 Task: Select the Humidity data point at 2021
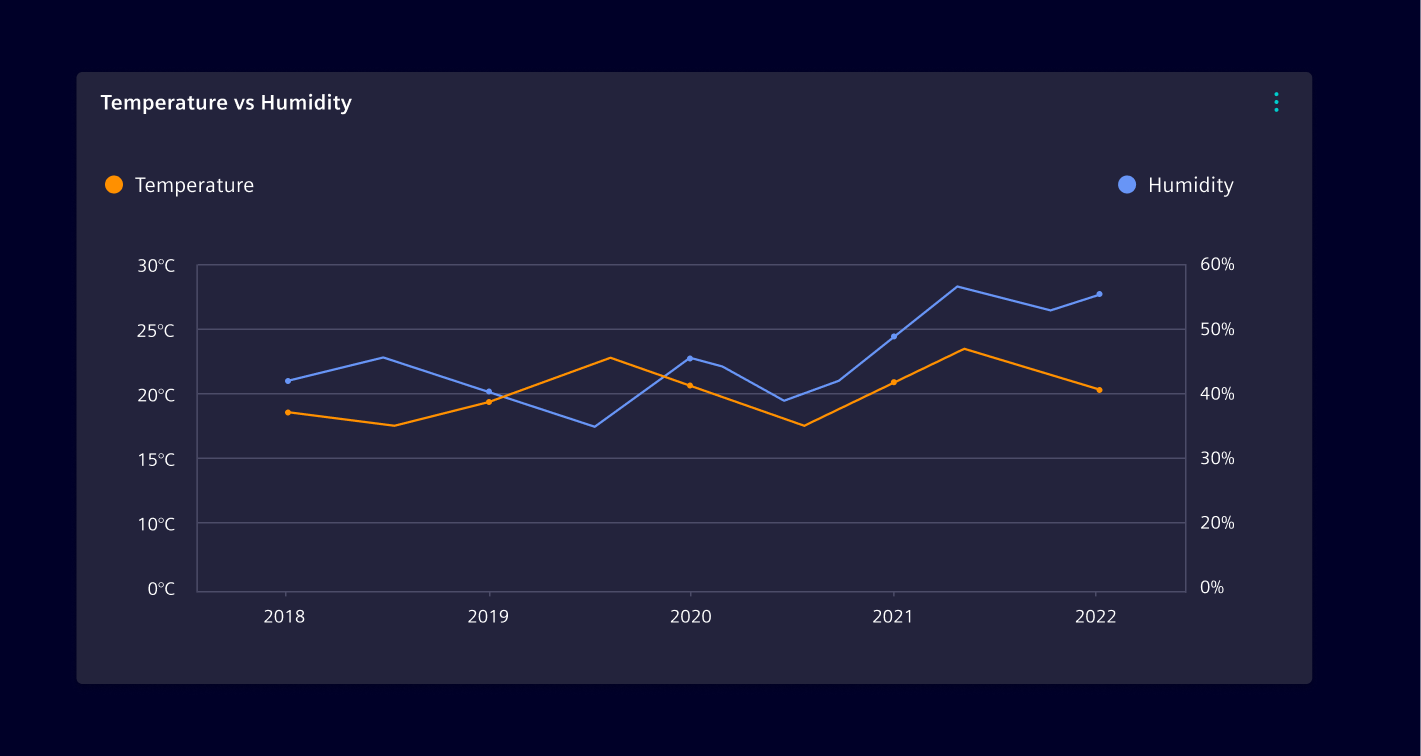tap(894, 336)
